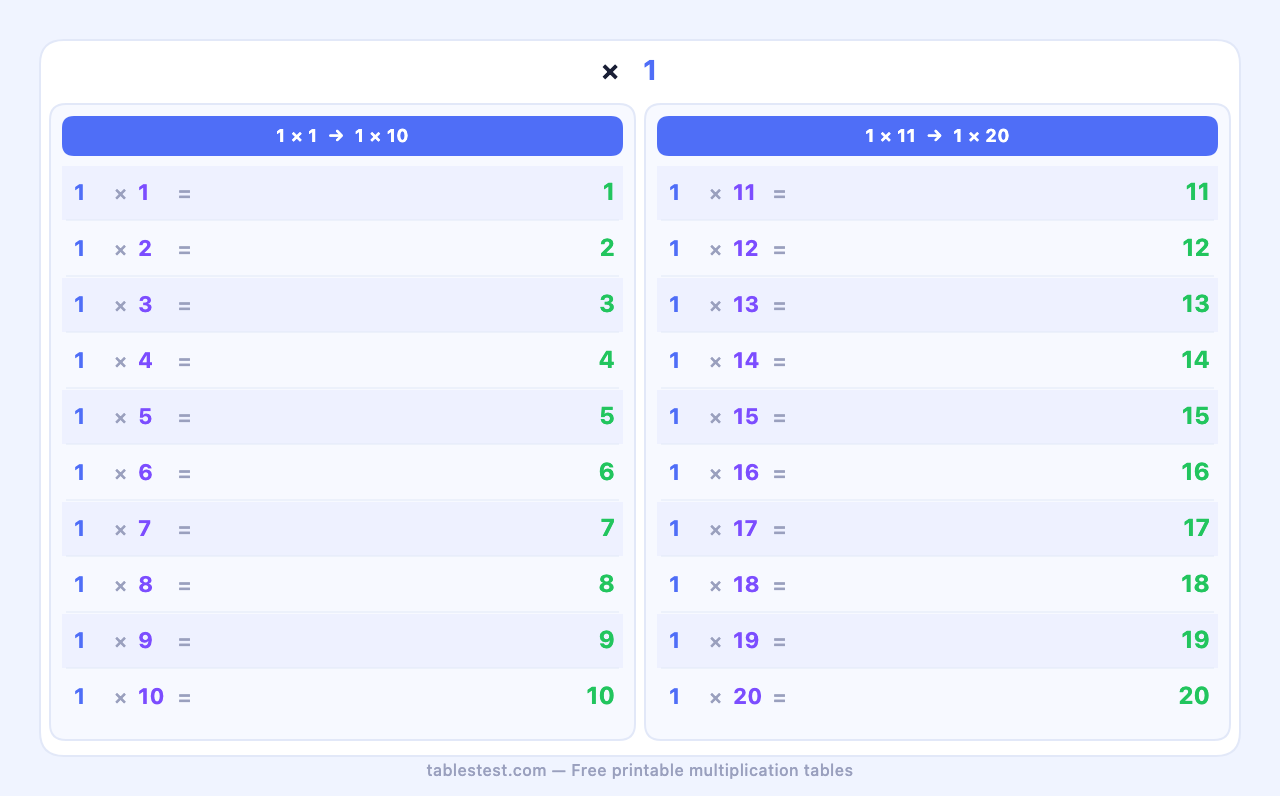This screenshot has width=1280, height=796.
Task: Select the 1 × 1 → 1 × 10 header bar
Action: coord(342,136)
